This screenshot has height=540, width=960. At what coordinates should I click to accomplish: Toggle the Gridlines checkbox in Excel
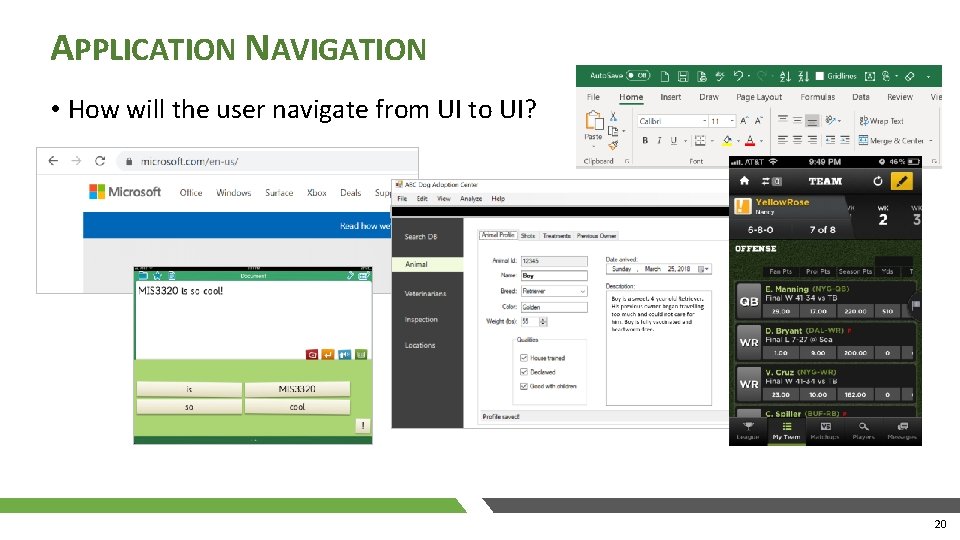coord(820,76)
